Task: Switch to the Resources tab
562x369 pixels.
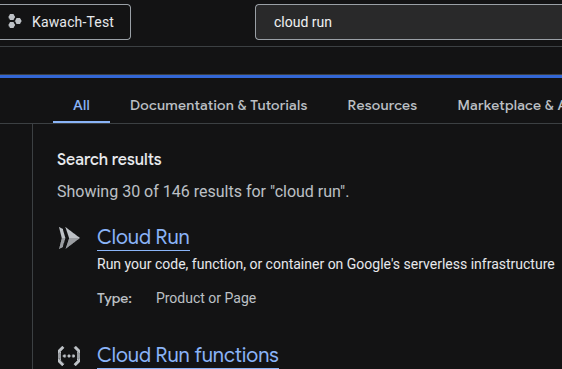Action: click(x=382, y=105)
